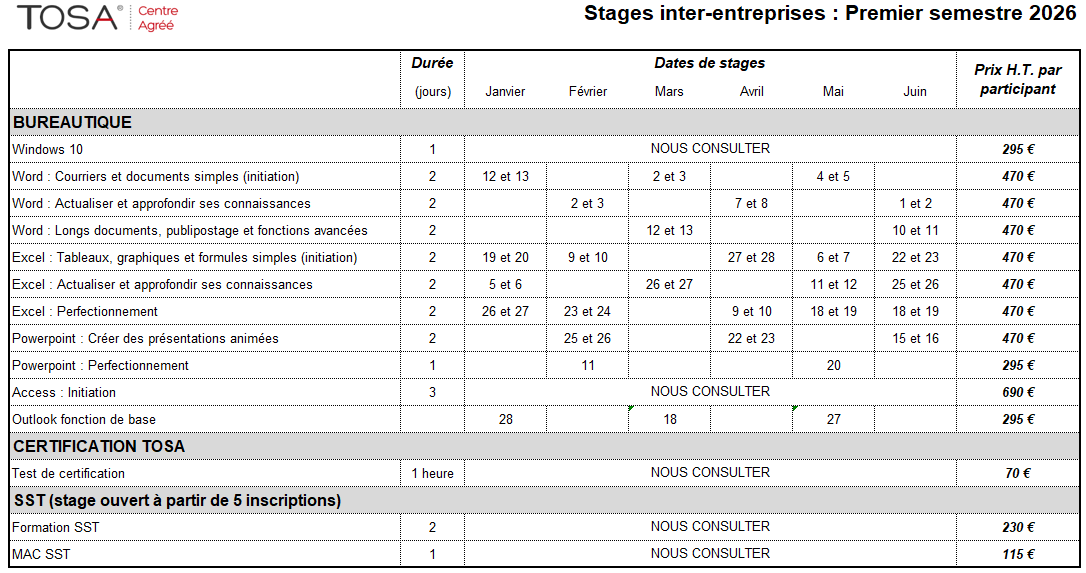
Task: Click the SST section heading
Action: tap(177, 500)
